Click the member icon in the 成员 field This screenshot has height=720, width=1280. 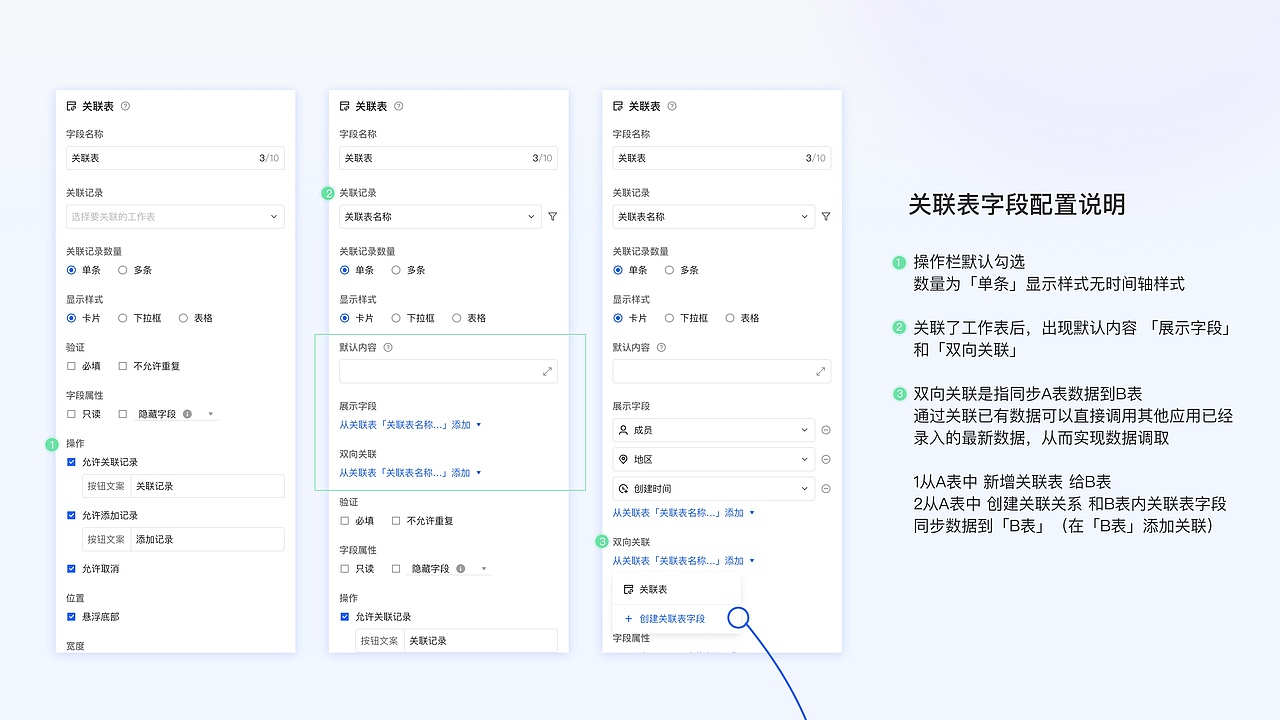622,430
